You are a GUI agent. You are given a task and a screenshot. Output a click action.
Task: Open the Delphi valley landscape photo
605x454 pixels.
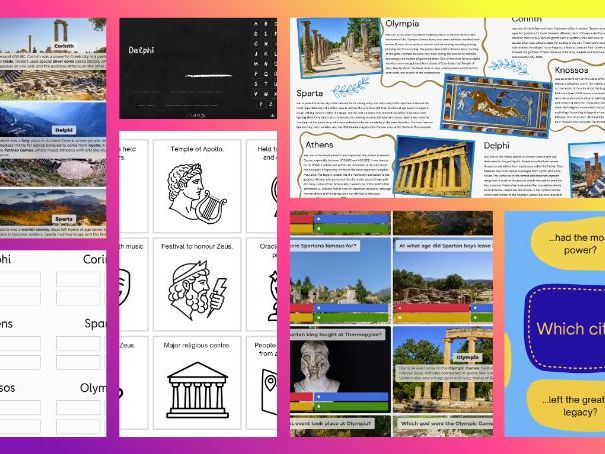pos(53,120)
